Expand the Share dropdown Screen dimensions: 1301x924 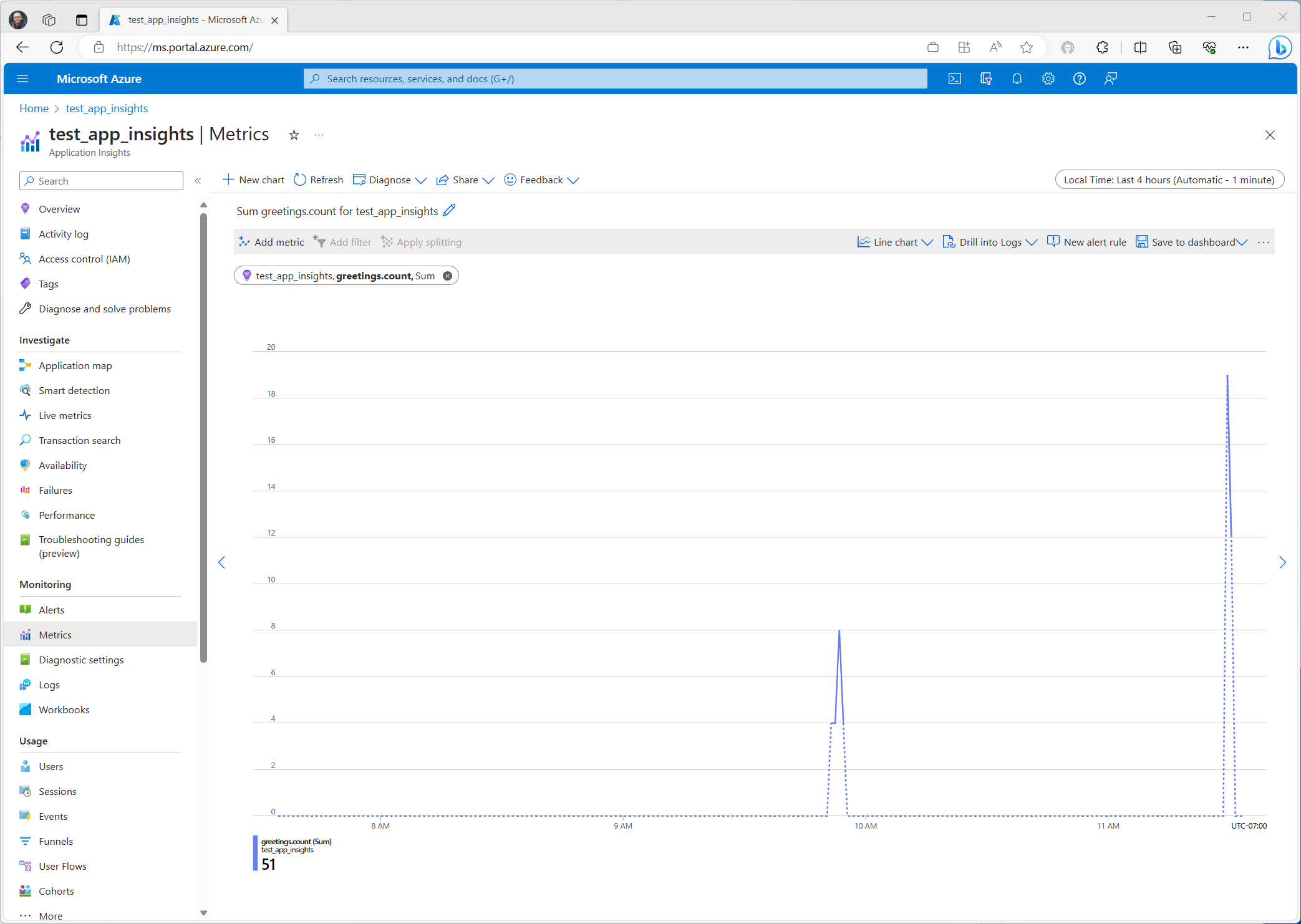[465, 180]
